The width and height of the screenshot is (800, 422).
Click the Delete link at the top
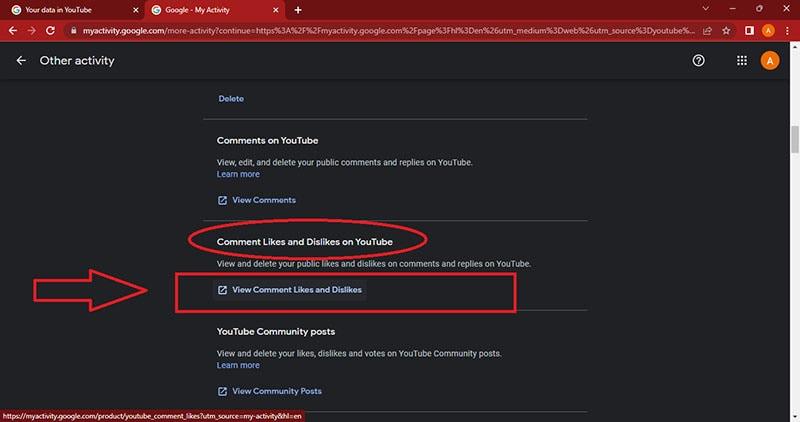coord(230,99)
